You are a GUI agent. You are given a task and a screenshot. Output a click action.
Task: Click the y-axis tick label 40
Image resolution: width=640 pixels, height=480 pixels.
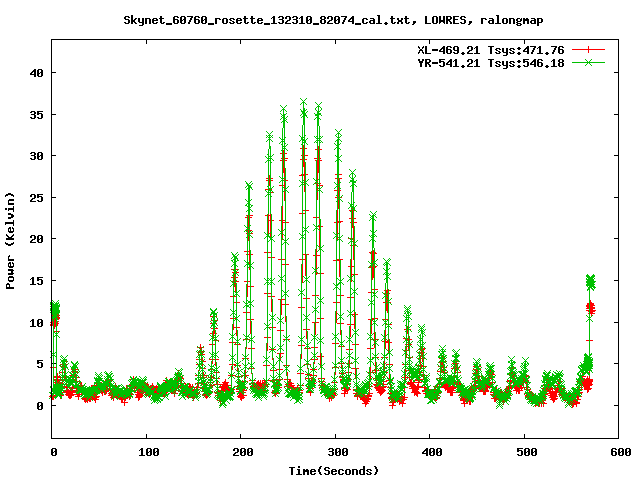pyautogui.click(x=37, y=73)
